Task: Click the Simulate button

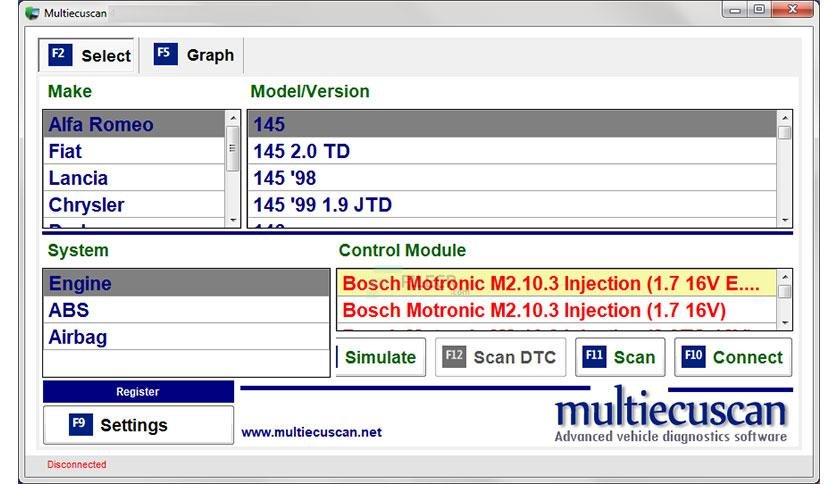Action: 381,357
